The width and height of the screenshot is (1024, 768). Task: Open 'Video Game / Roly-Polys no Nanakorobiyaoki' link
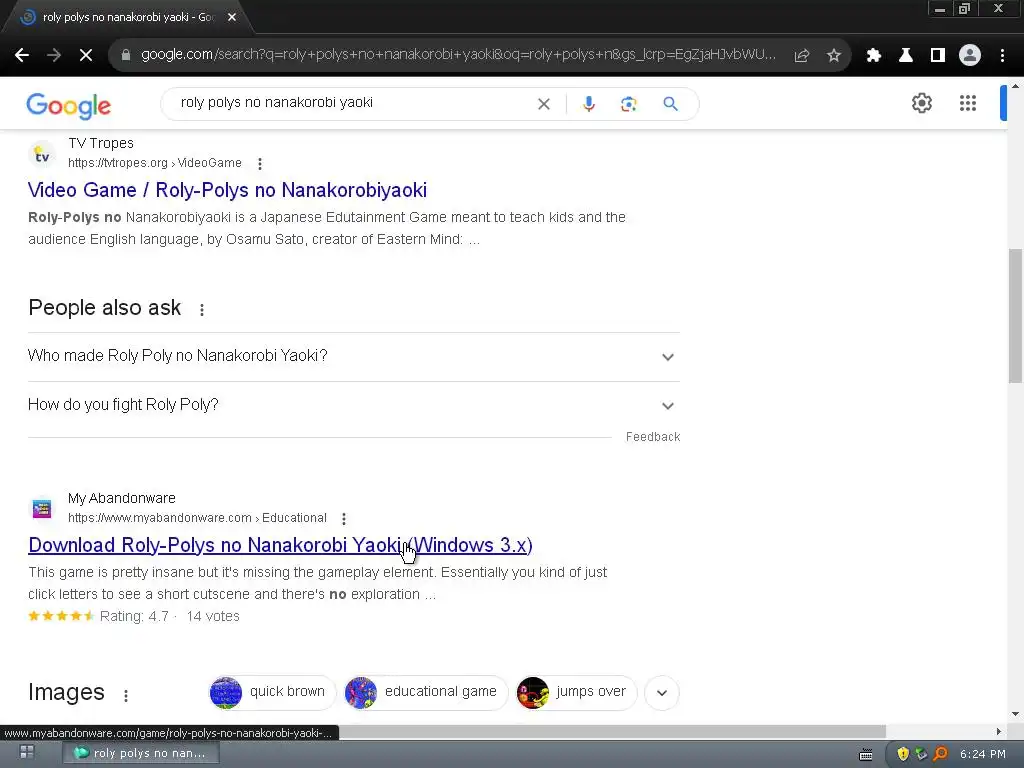point(227,190)
